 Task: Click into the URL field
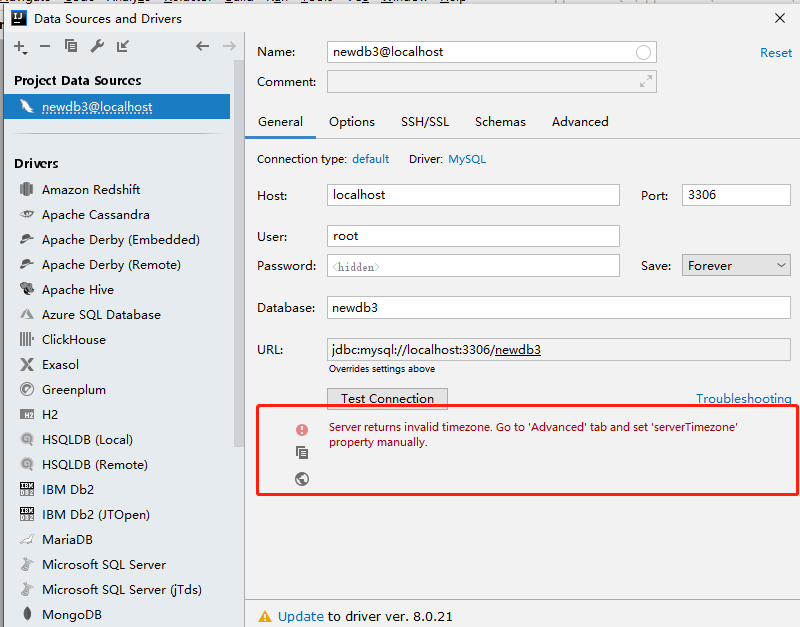(x=559, y=350)
